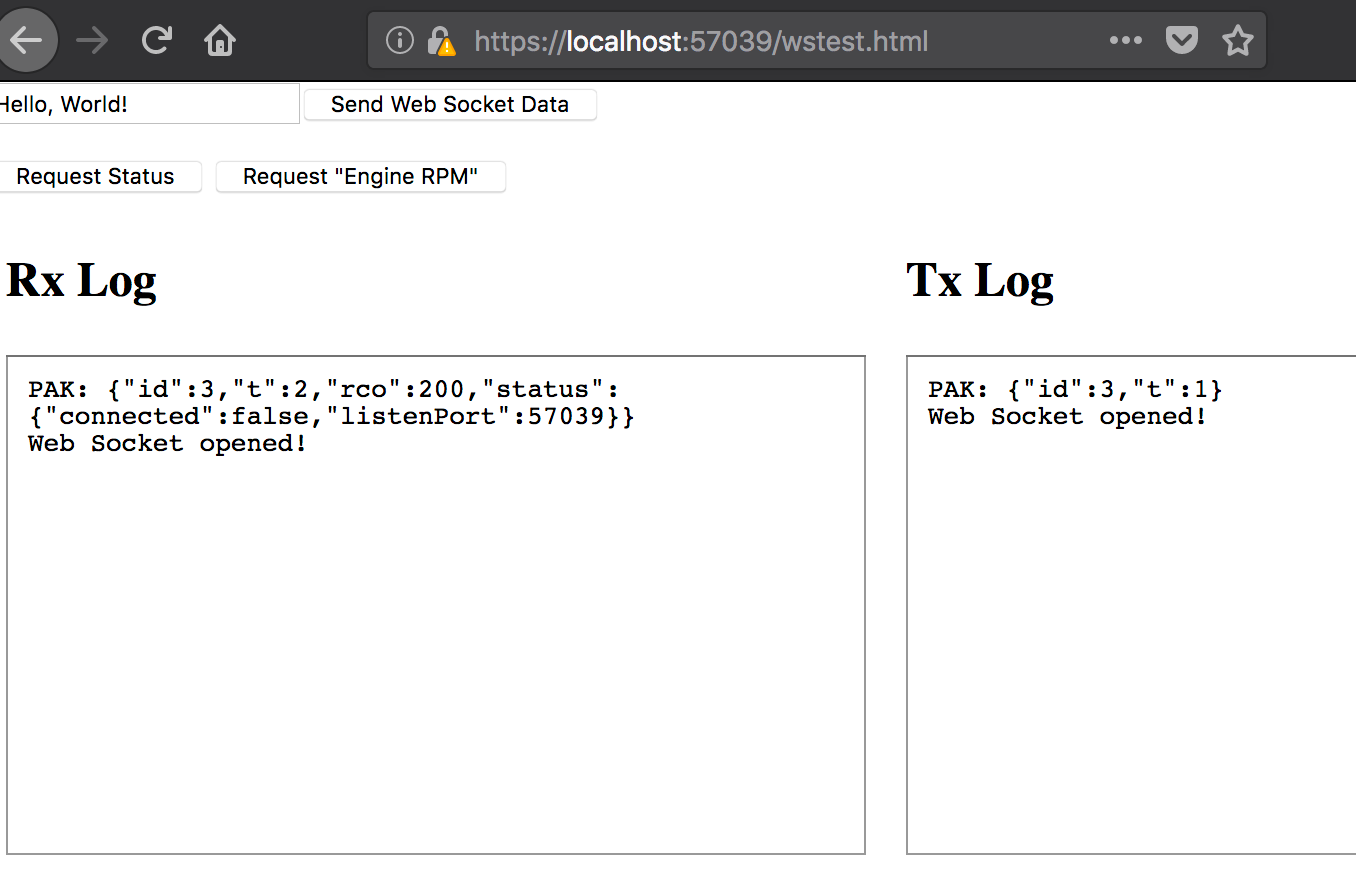Click the listenPort 57039 line in Rx Log
Screen dimensions: 1356x886
coord(331,416)
